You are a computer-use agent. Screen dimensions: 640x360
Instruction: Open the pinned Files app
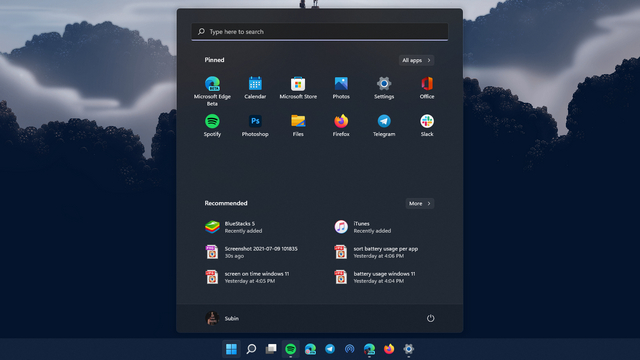[298, 125]
